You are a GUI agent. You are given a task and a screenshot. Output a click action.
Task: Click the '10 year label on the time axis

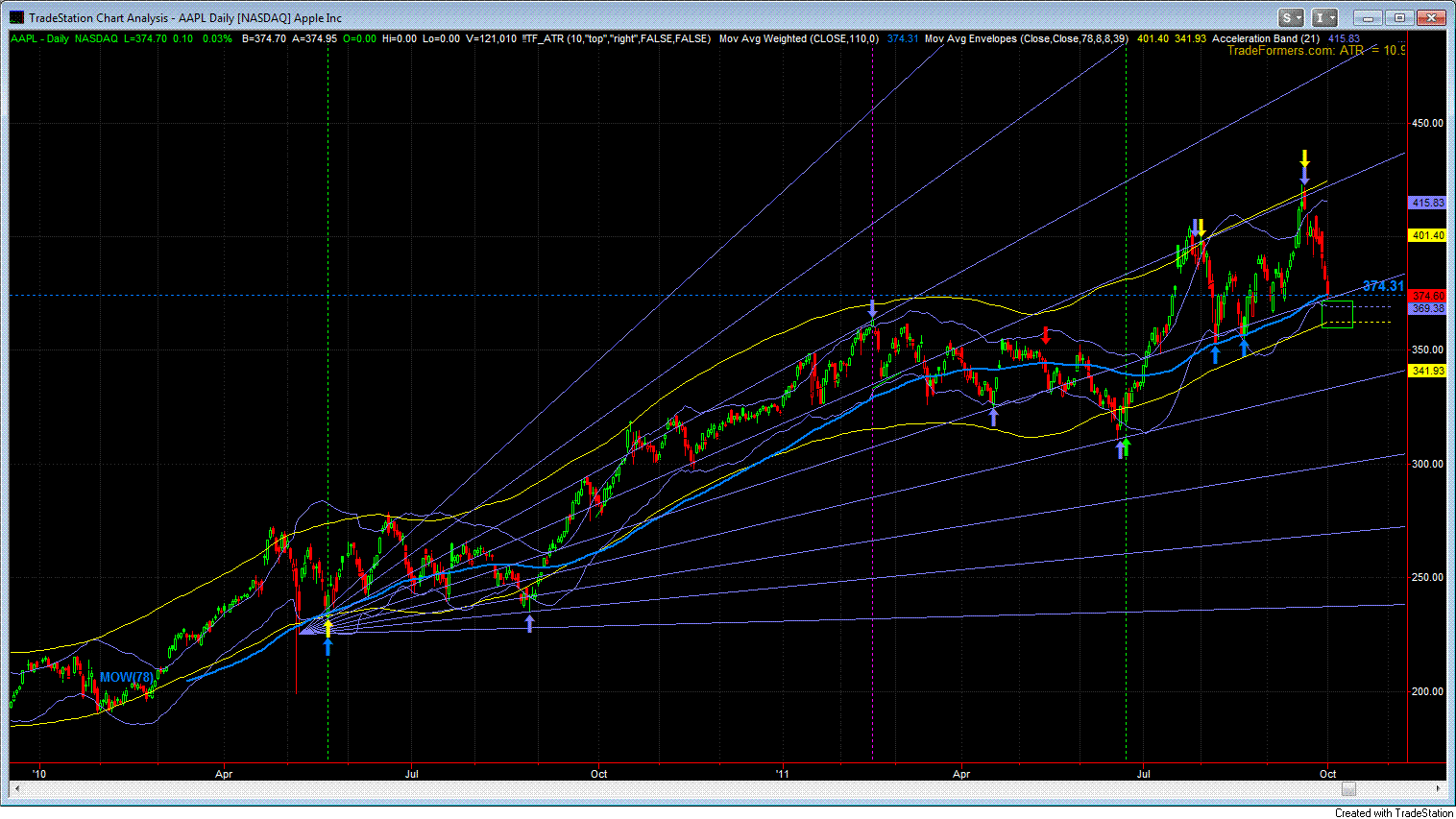[x=38, y=773]
